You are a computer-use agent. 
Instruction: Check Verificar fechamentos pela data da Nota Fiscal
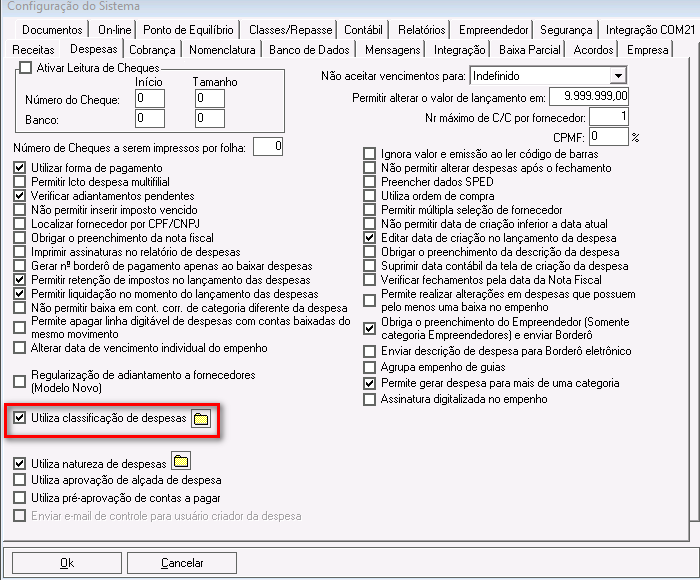(x=370, y=280)
